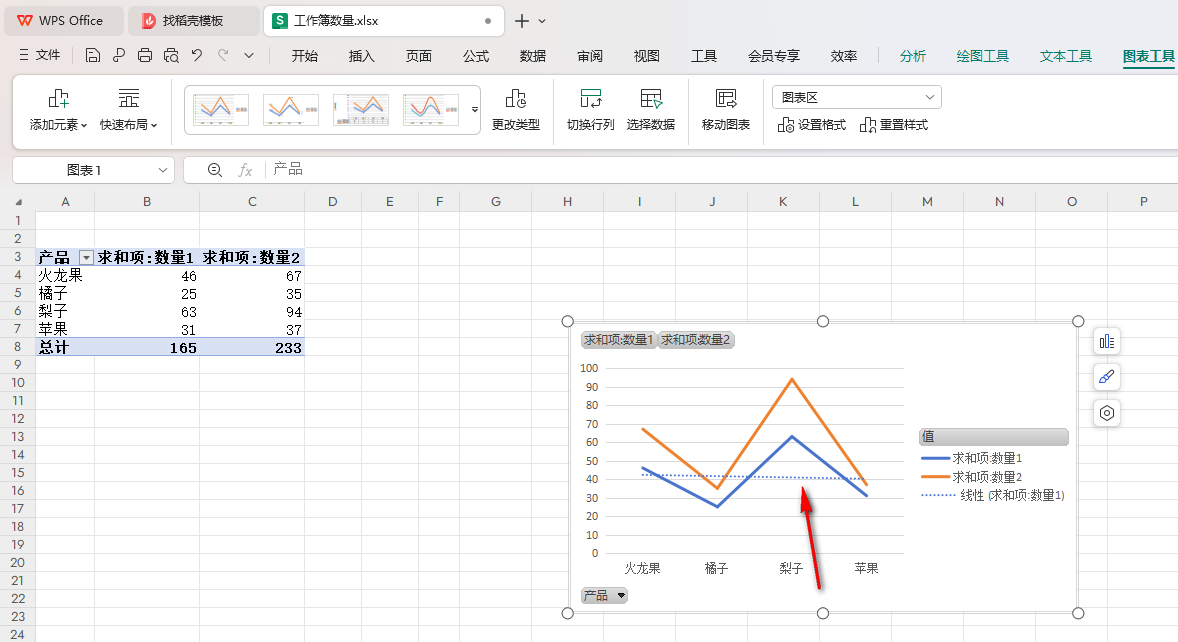Switch to the 分析 tab
Viewport: 1178px width, 642px height.
(x=913, y=56)
